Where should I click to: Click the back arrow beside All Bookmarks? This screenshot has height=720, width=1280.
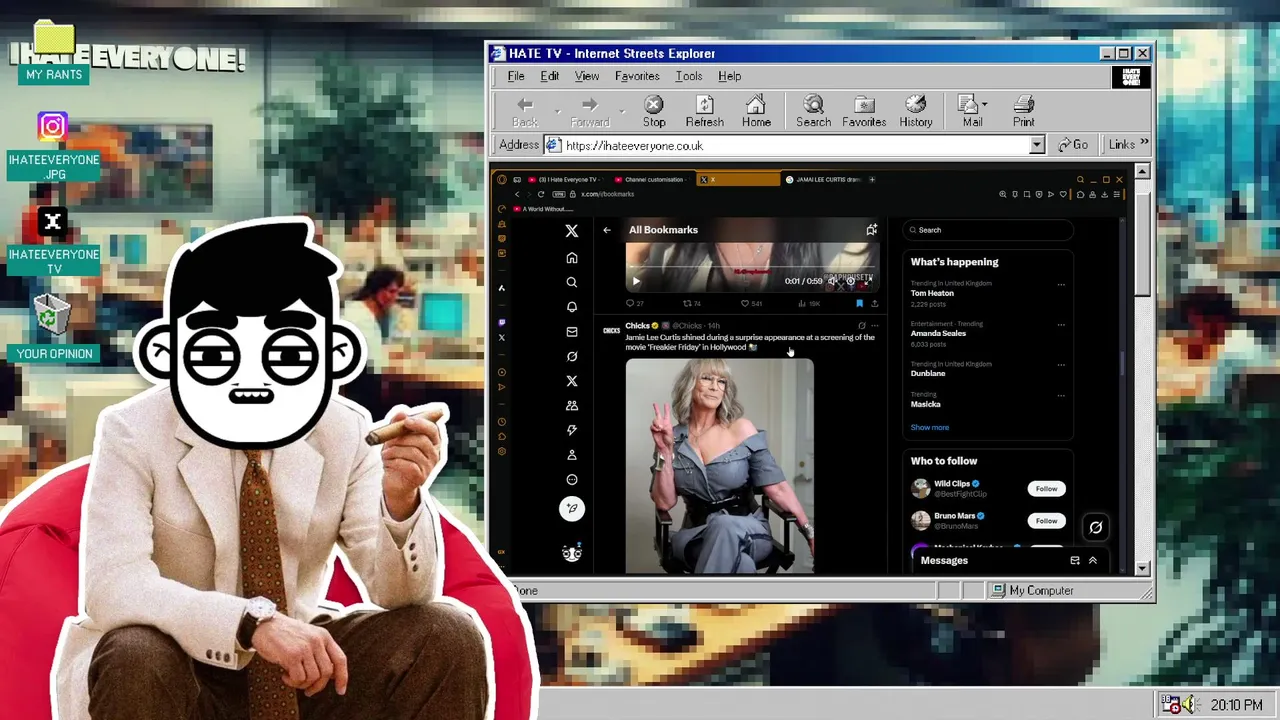607,230
